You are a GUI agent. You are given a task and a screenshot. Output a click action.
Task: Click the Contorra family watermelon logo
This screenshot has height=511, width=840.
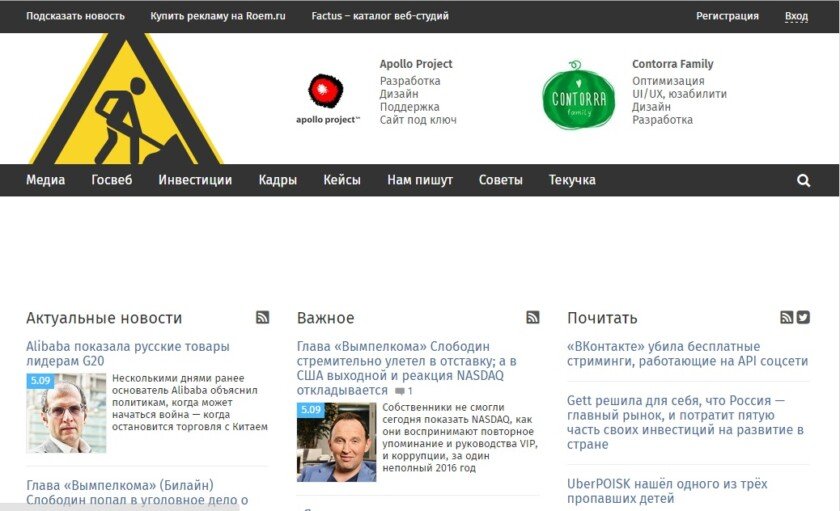click(578, 95)
